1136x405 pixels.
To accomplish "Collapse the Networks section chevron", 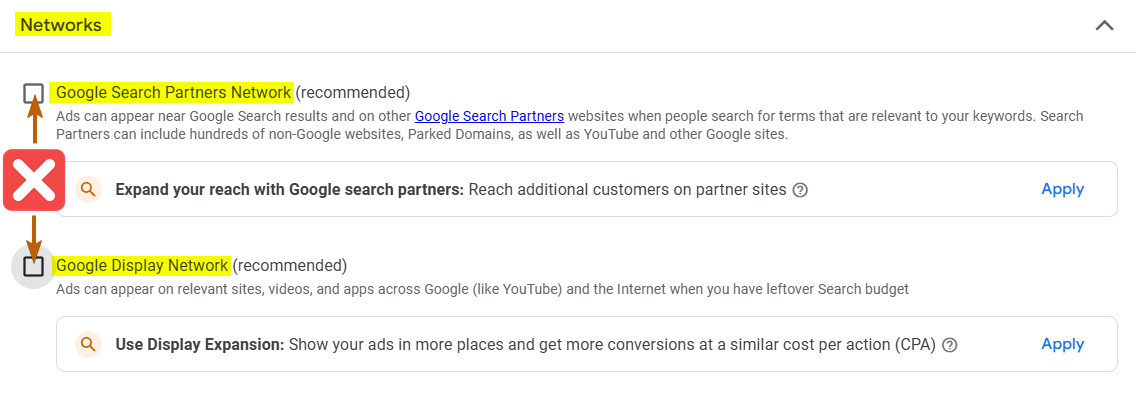I will click(1104, 25).
